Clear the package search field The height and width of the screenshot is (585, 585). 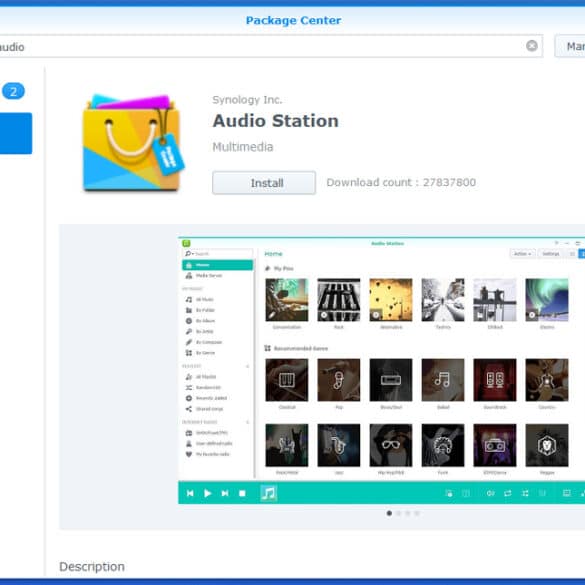[x=532, y=46]
